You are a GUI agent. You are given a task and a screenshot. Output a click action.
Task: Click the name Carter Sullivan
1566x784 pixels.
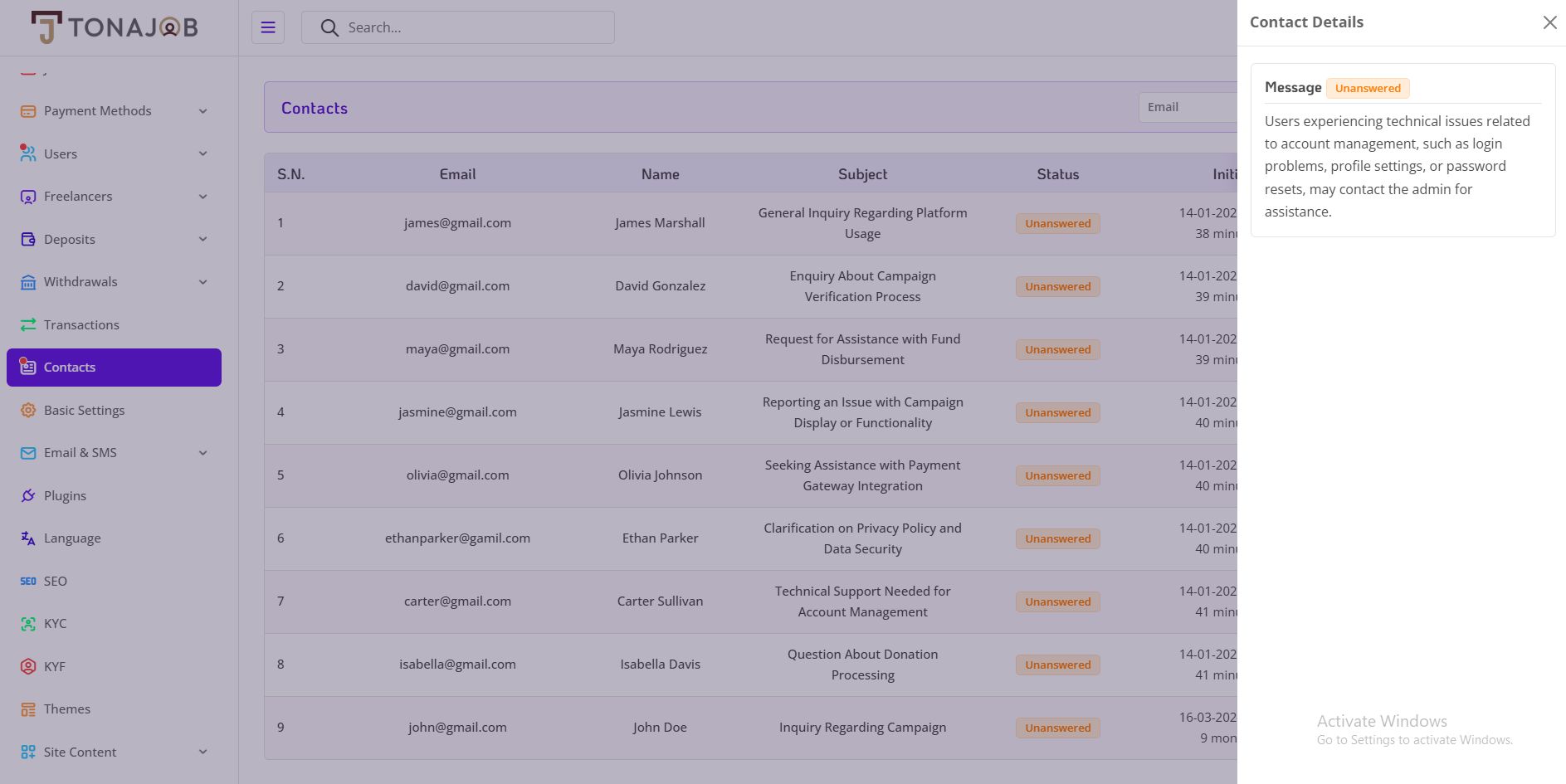[660, 601]
